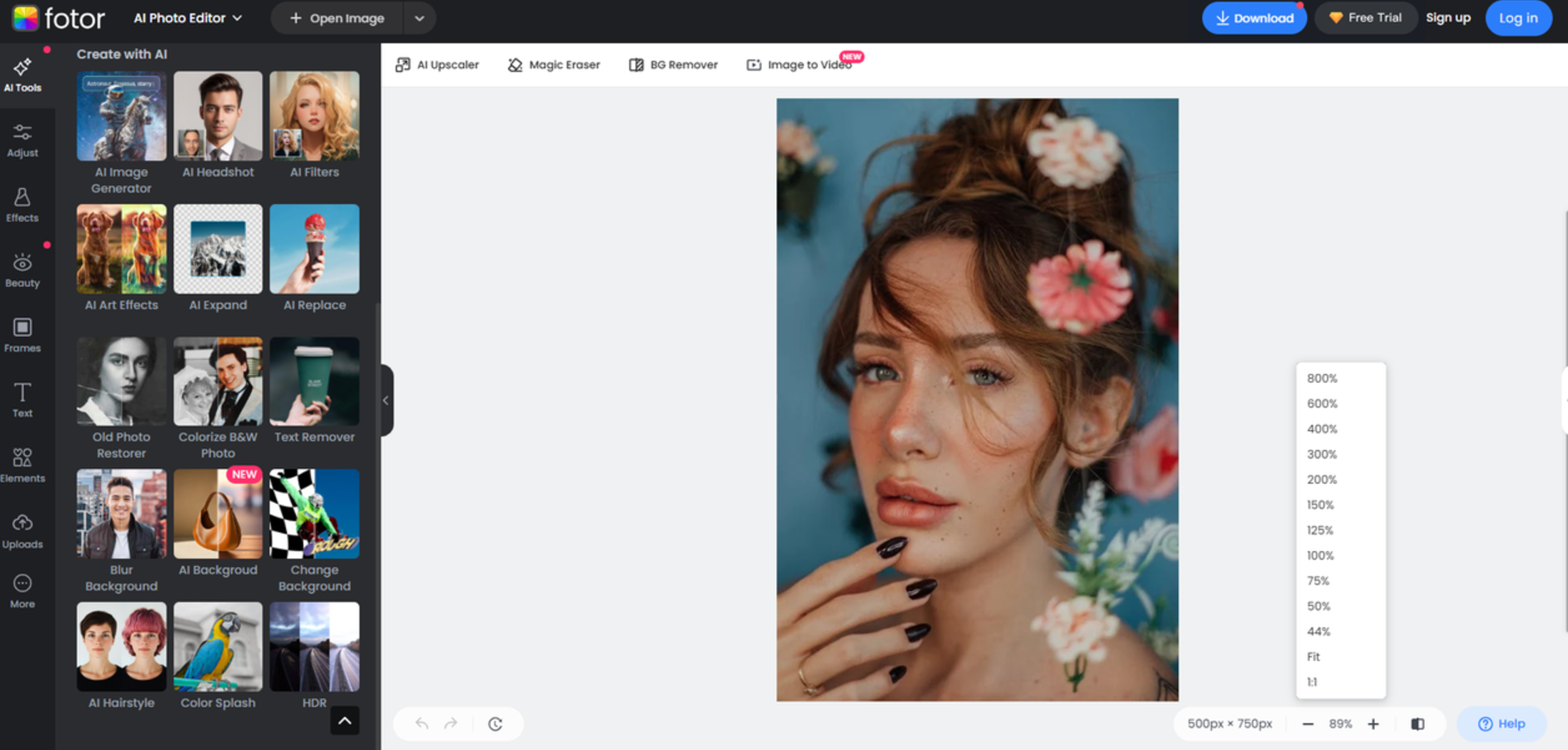Open the edit history
Screen dimensions: 1568x750
[x=495, y=724]
